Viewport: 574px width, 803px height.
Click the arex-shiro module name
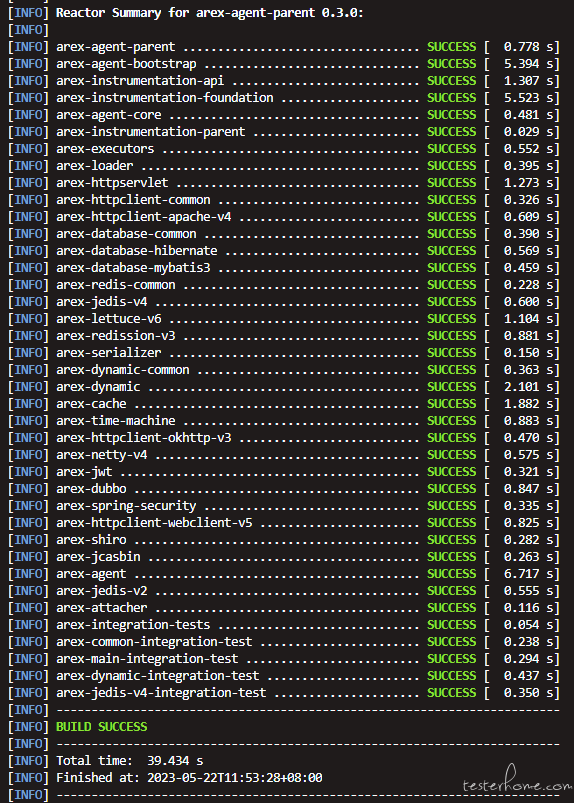click(x=91, y=539)
